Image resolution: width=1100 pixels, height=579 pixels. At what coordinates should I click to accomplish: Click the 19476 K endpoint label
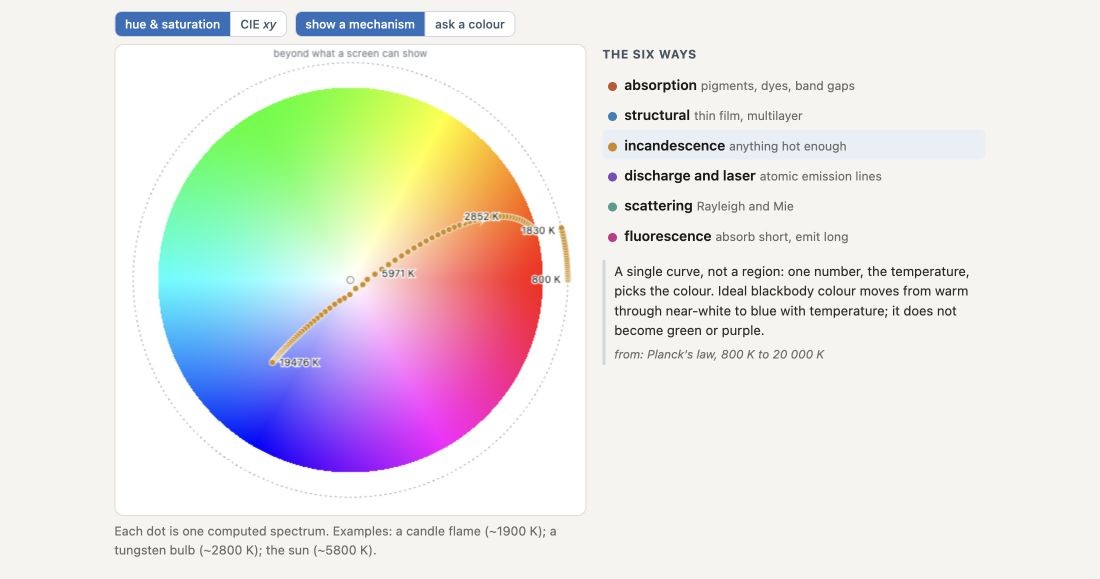click(x=300, y=363)
